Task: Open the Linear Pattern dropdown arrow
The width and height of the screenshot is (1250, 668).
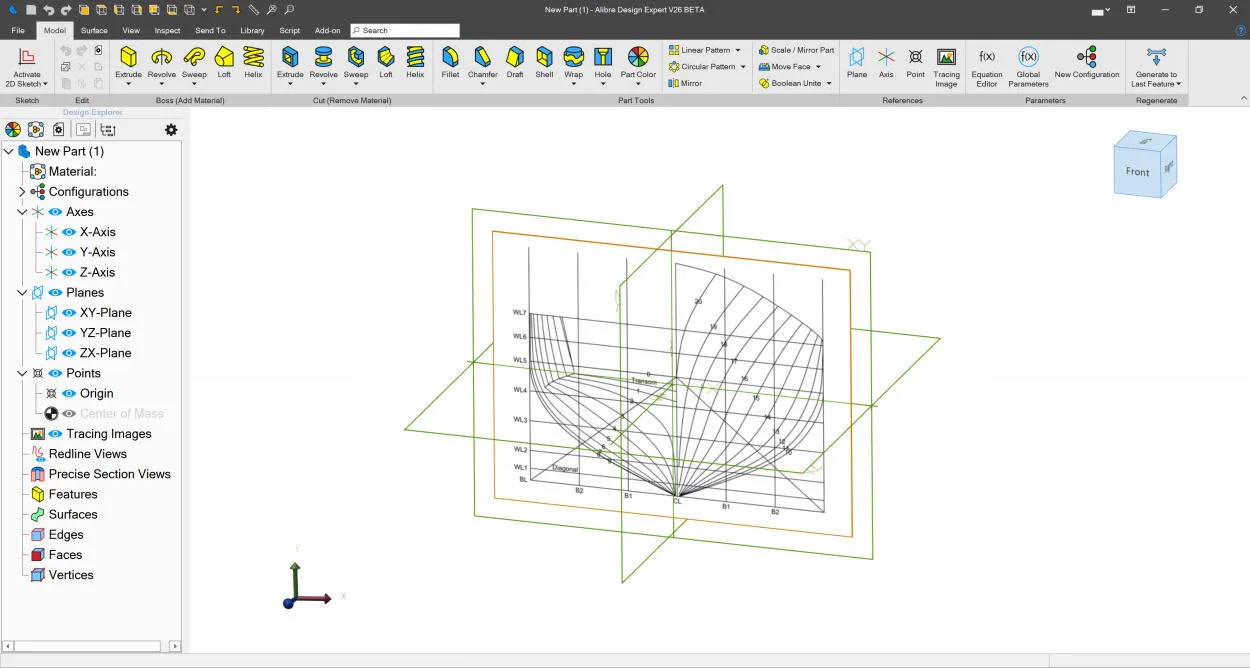Action: pos(738,50)
